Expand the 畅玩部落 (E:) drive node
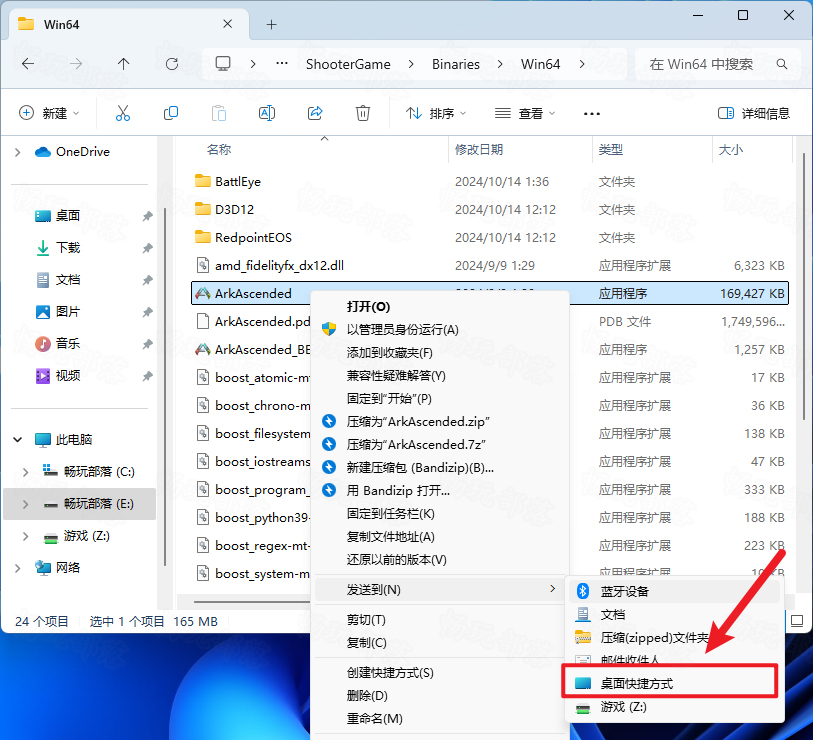This screenshot has width=813, height=740. [x=25, y=504]
